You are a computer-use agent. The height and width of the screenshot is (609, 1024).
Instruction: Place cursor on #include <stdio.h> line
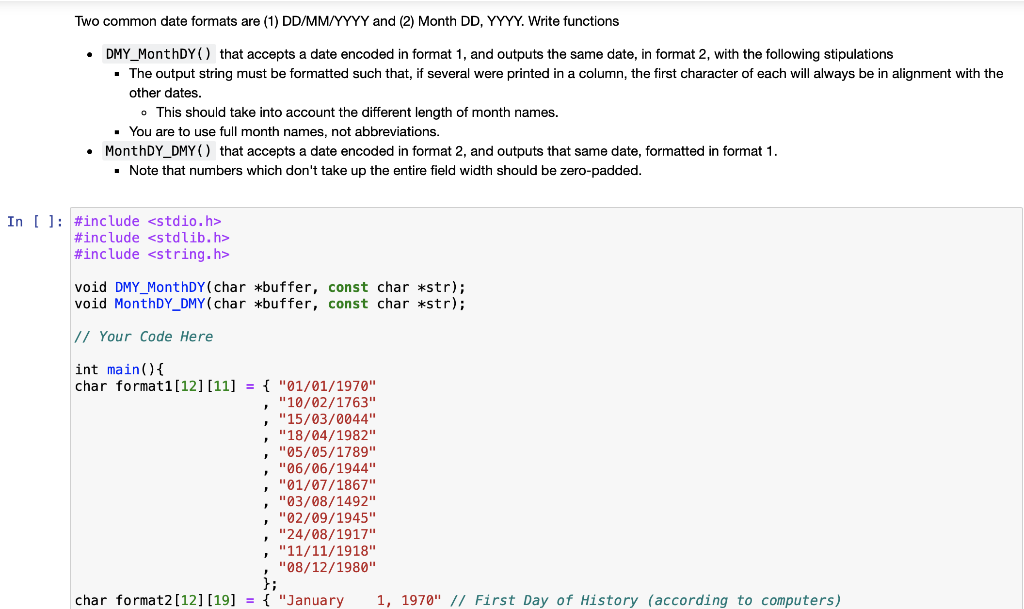[148, 221]
